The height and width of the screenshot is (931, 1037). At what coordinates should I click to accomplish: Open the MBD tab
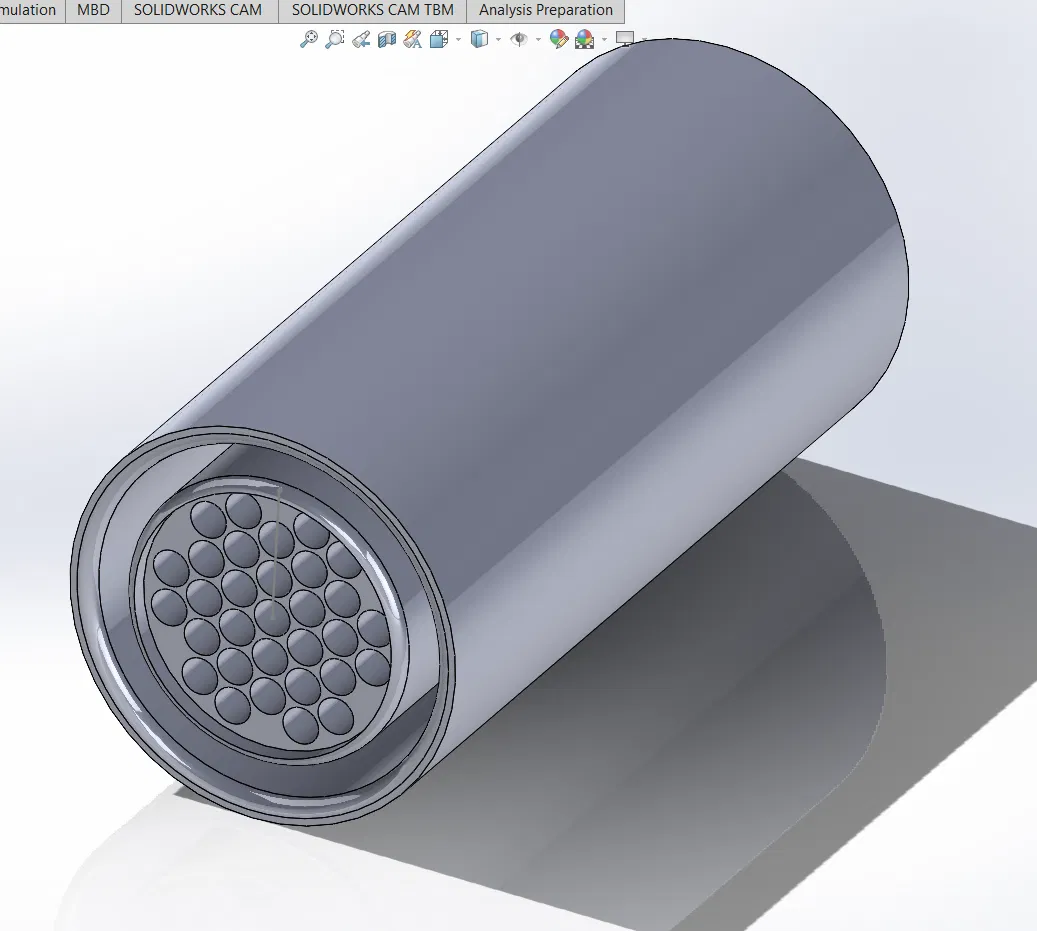[93, 11]
